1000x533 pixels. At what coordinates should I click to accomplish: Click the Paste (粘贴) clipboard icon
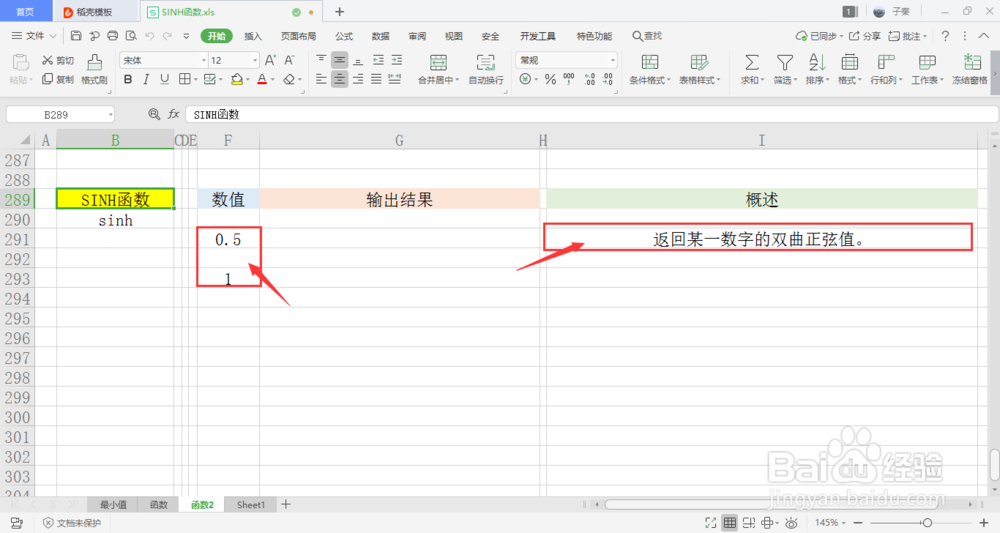pos(20,62)
